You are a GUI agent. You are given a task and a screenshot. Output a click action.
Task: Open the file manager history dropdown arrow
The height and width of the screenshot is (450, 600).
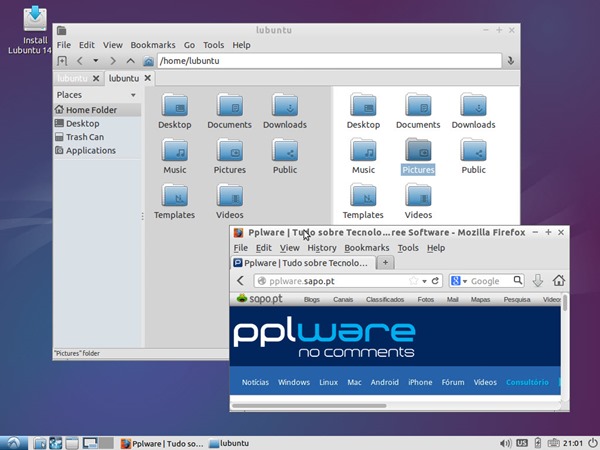pos(96,61)
